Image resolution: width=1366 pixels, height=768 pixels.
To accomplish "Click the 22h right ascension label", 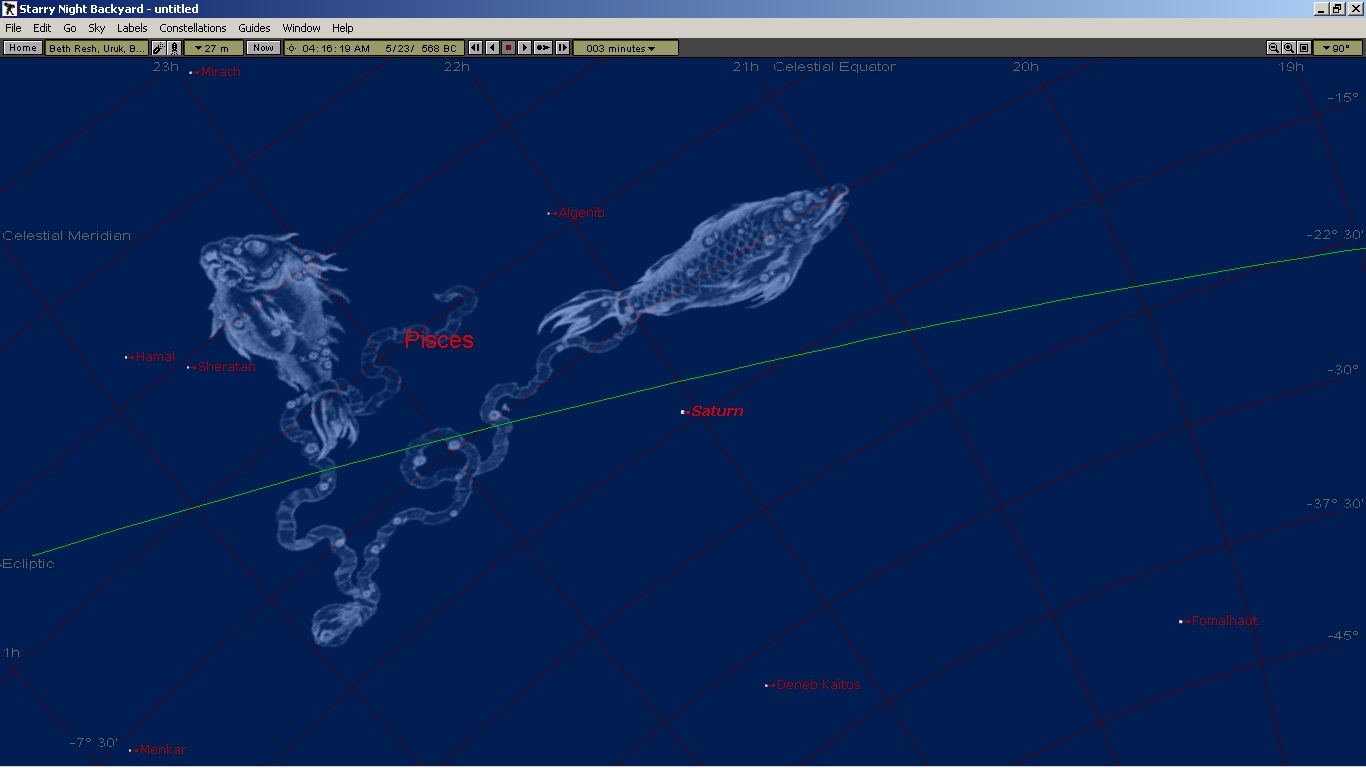I will (x=456, y=67).
